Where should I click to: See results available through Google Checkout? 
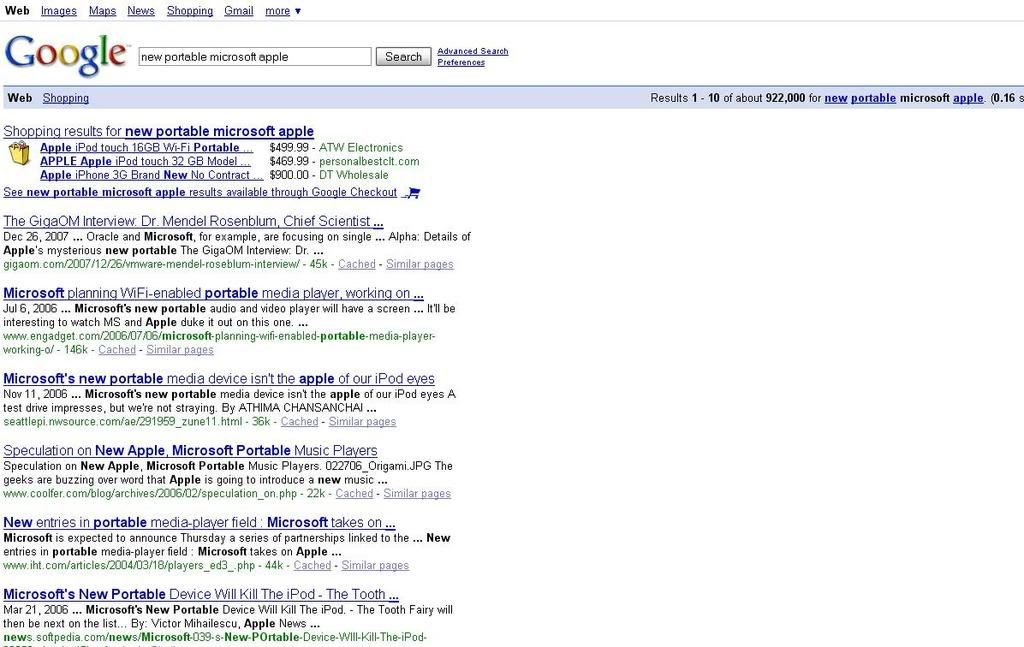coord(200,193)
